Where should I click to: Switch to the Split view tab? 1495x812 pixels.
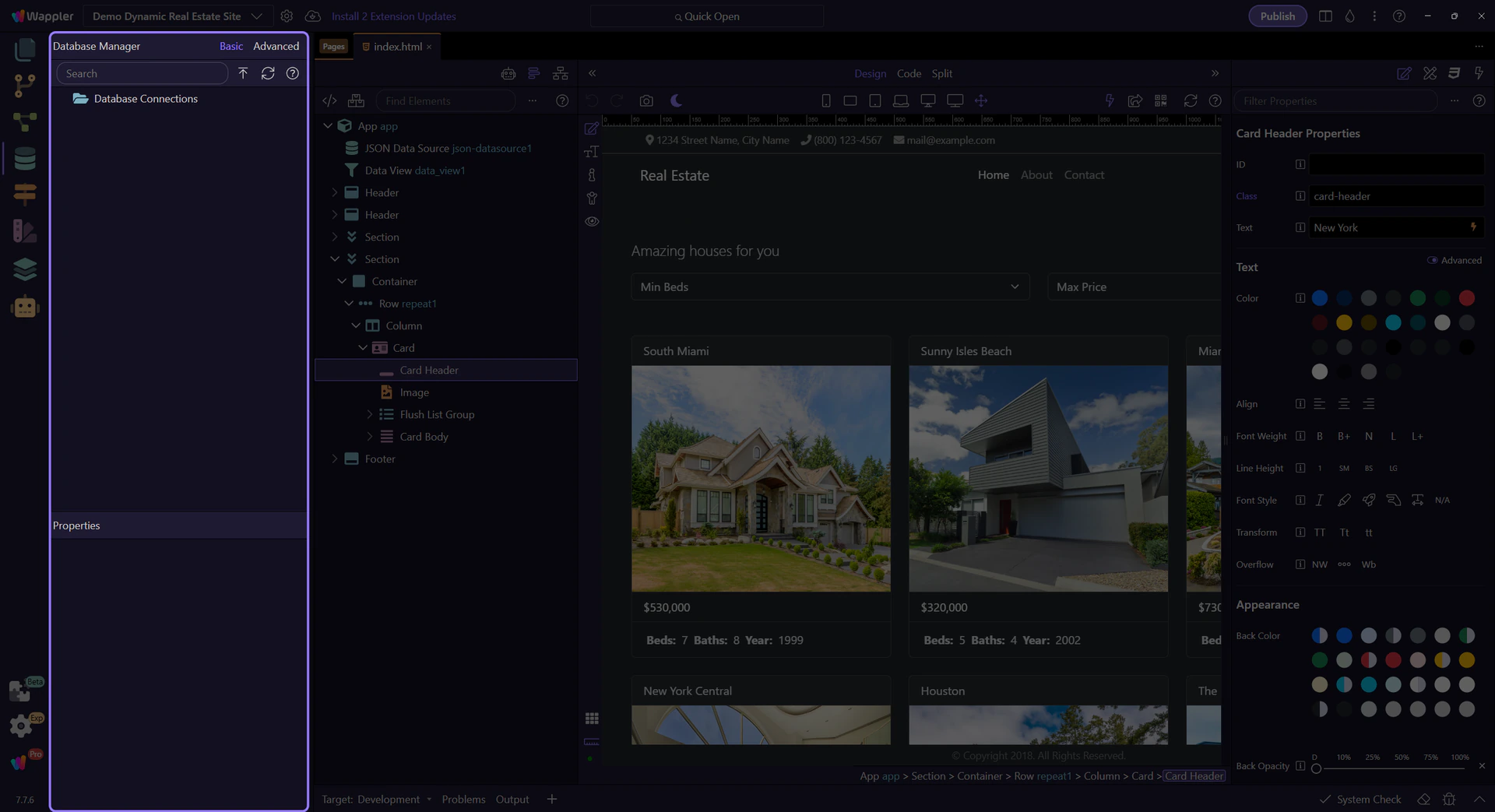pyautogui.click(x=941, y=73)
